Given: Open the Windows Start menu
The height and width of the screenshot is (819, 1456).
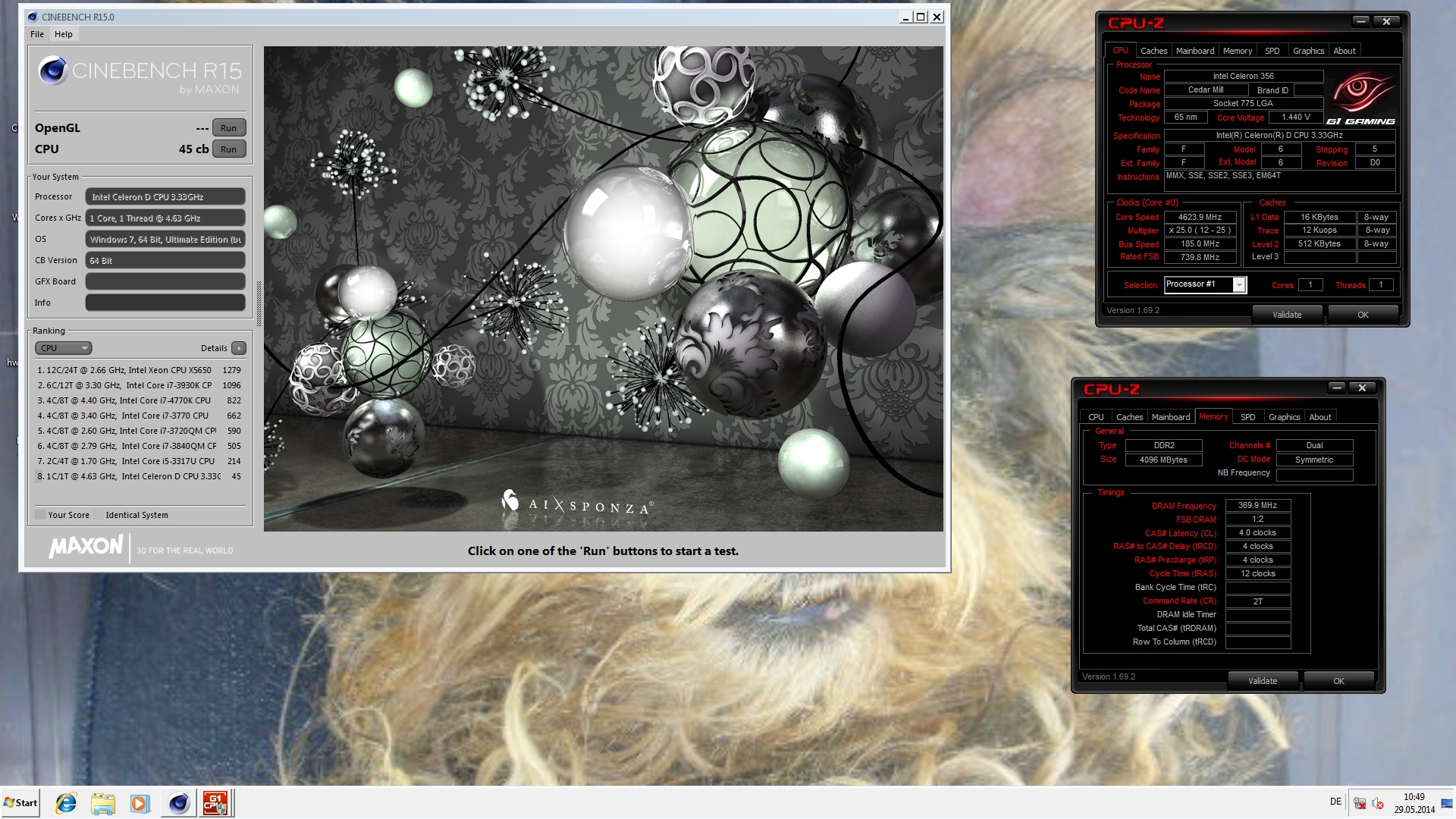Looking at the screenshot, I should click(20, 803).
